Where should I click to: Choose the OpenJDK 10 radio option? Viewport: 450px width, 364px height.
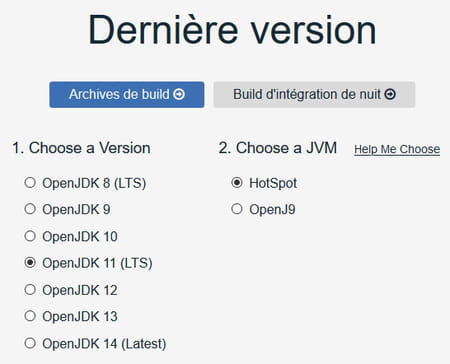(30, 236)
